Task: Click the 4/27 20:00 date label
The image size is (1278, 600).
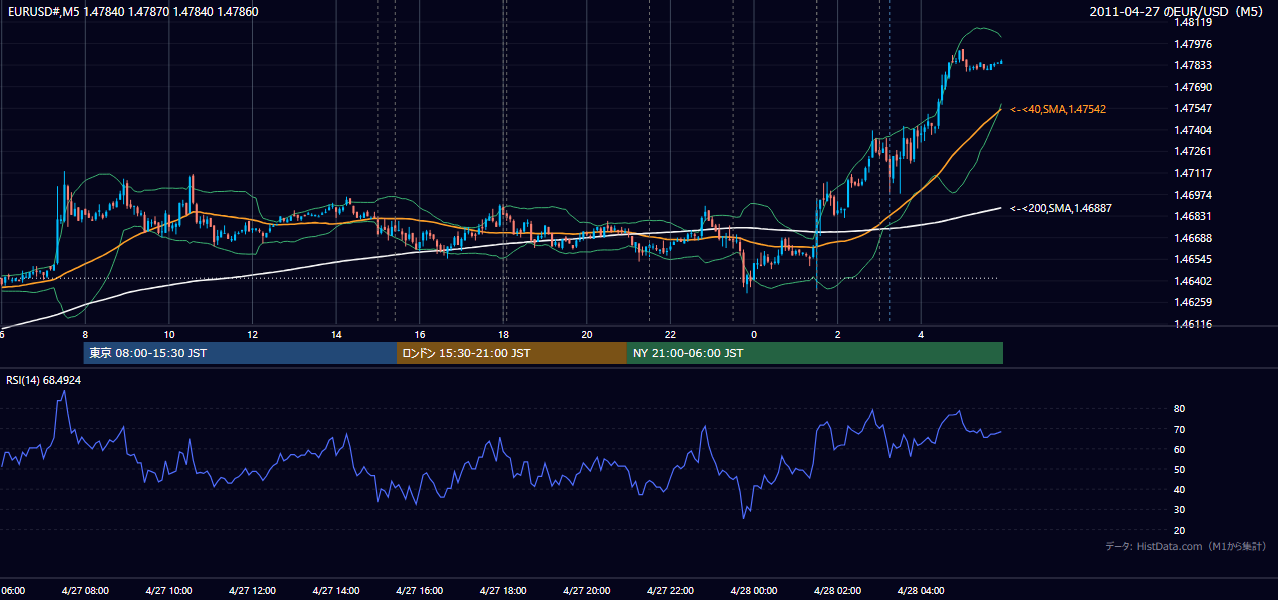Action: click(x=587, y=591)
